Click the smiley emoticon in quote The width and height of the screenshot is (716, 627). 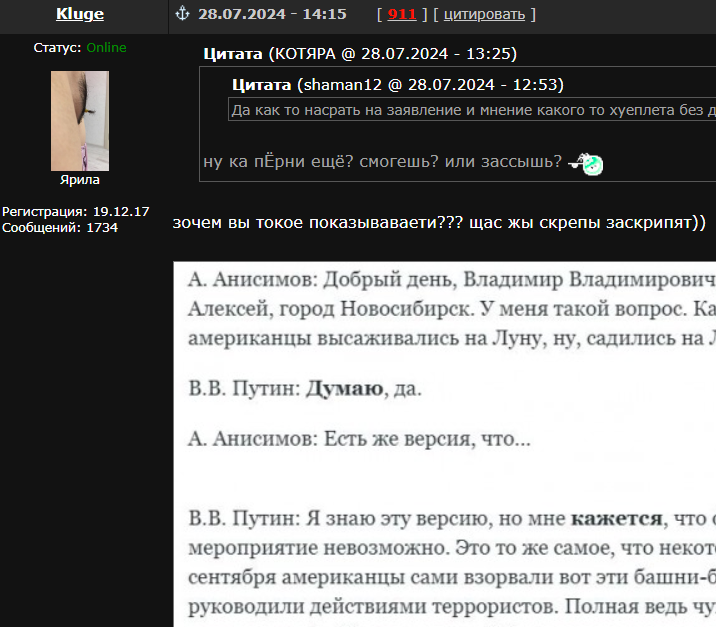point(585,163)
